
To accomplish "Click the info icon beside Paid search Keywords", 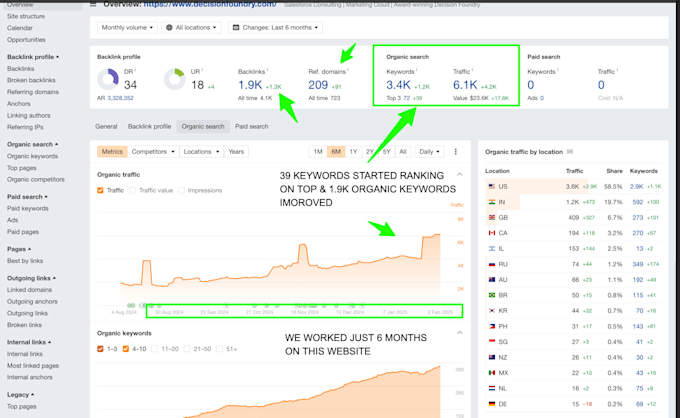I will coord(557,69).
